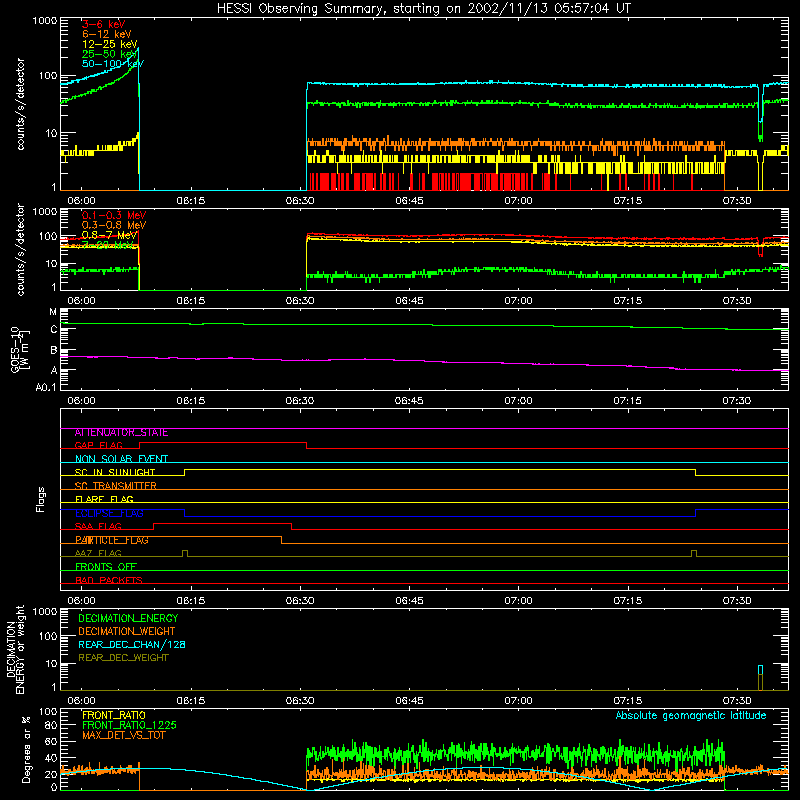Click the A0.1 level on GOES axis

pos(46,387)
